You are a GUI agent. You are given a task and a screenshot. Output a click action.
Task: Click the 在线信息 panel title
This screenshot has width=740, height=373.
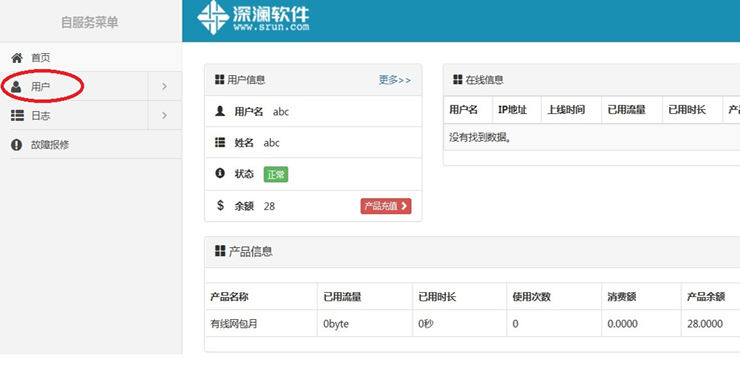(x=484, y=80)
